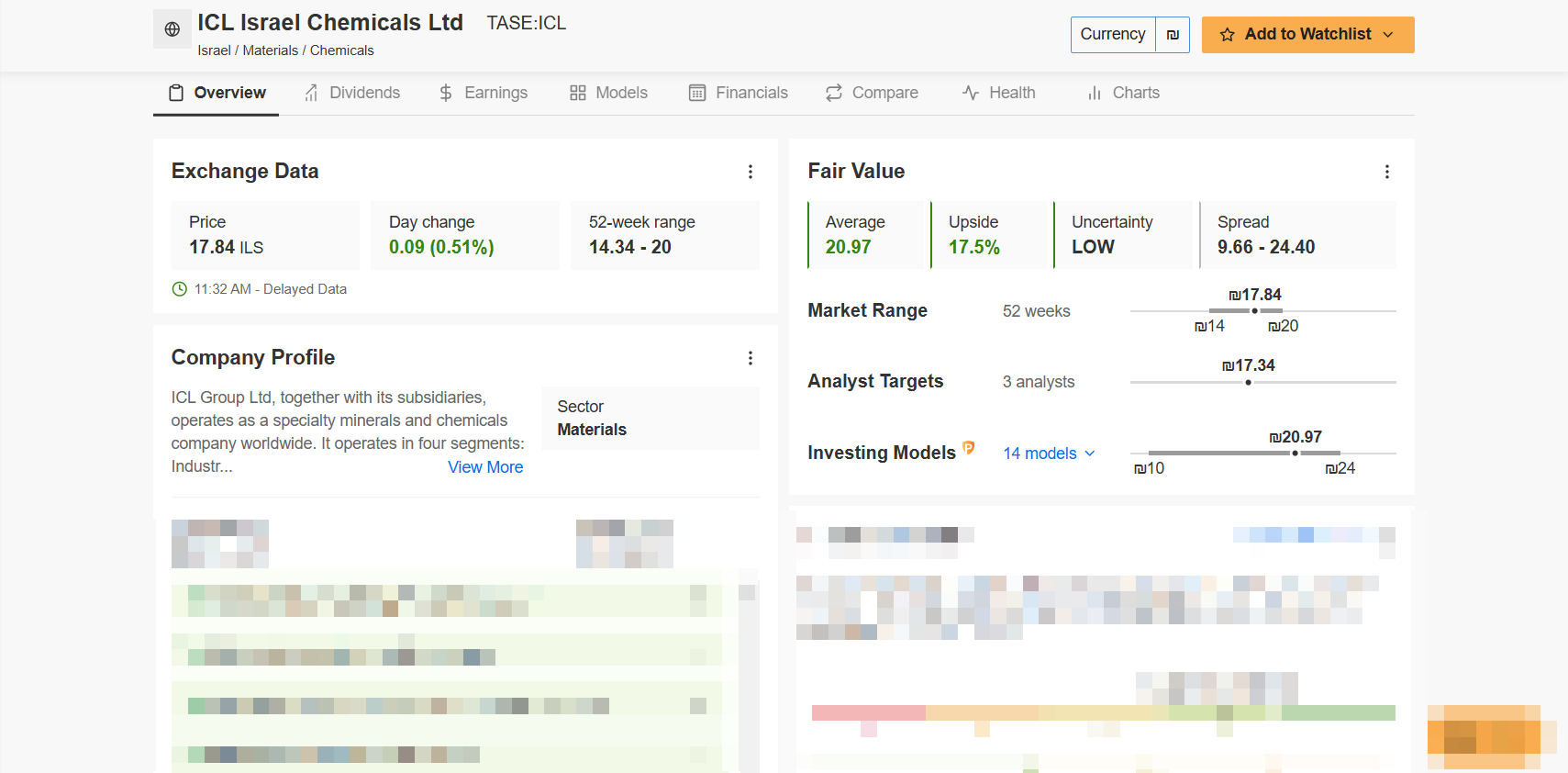The width and height of the screenshot is (1568, 773).
Task: Expand the Add to Watchlist dropdown arrow
Action: [1388, 35]
